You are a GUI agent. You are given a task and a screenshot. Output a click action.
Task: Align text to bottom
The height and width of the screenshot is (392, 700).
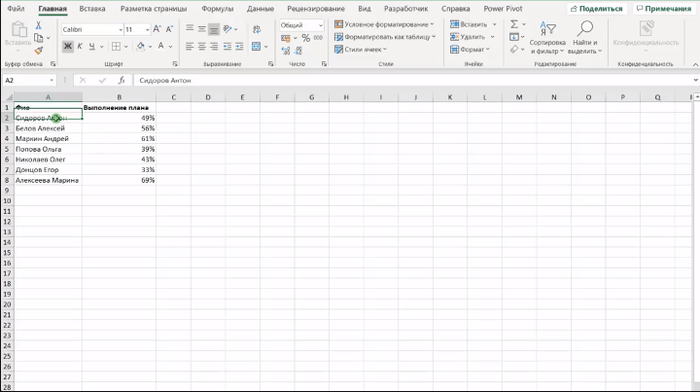(214, 29)
